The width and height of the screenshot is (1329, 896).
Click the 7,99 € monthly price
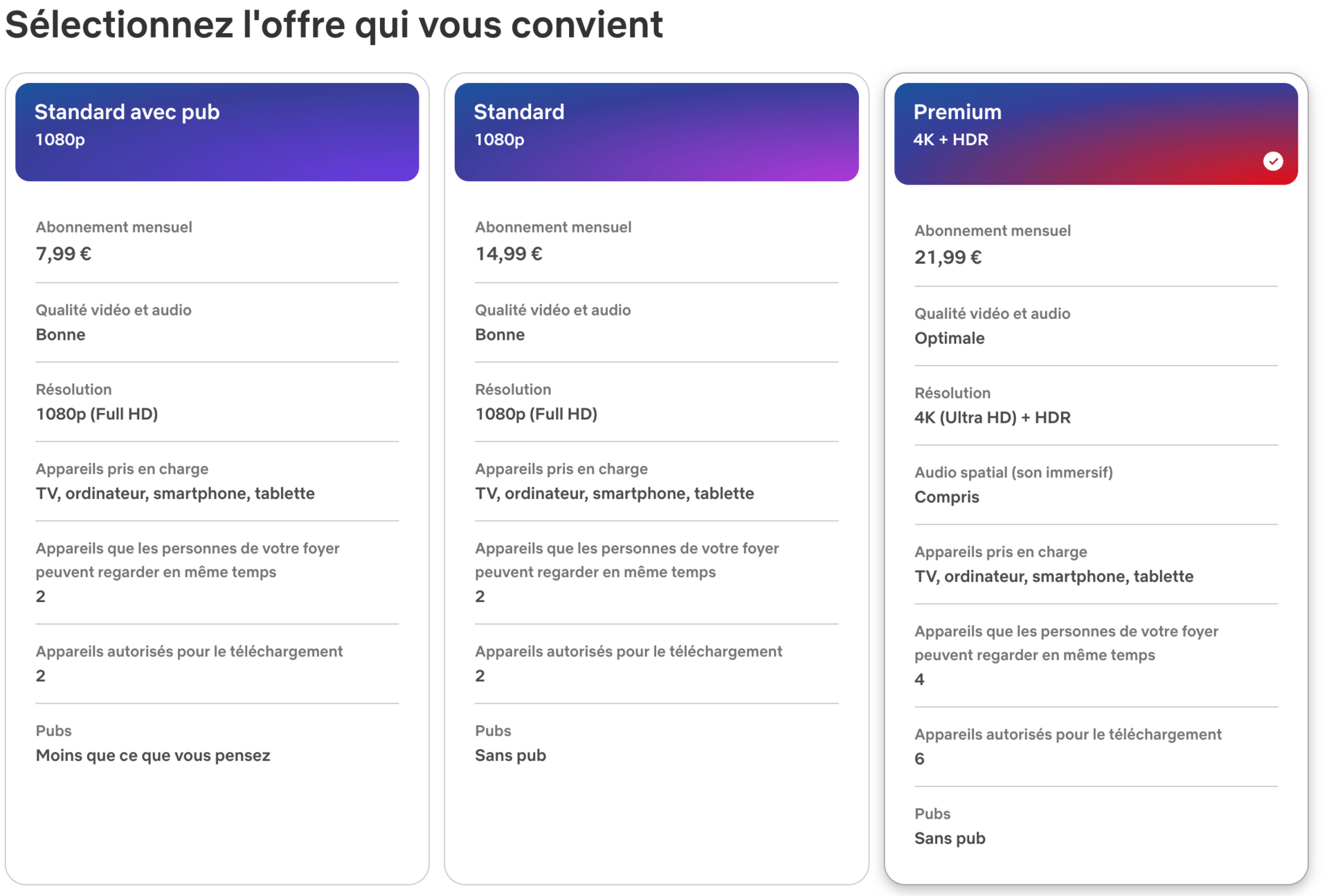pyautogui.click(x=64, y=254)
